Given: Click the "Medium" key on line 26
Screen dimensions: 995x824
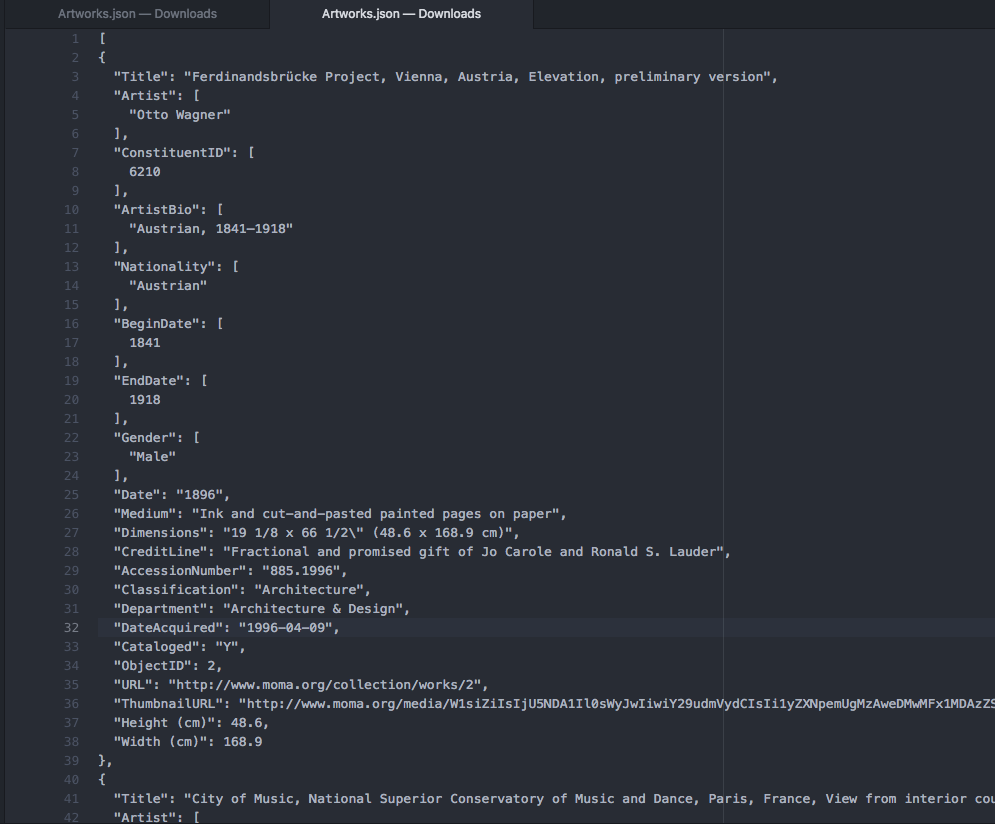Looking at the screenshot, I should tap(145, 514).
